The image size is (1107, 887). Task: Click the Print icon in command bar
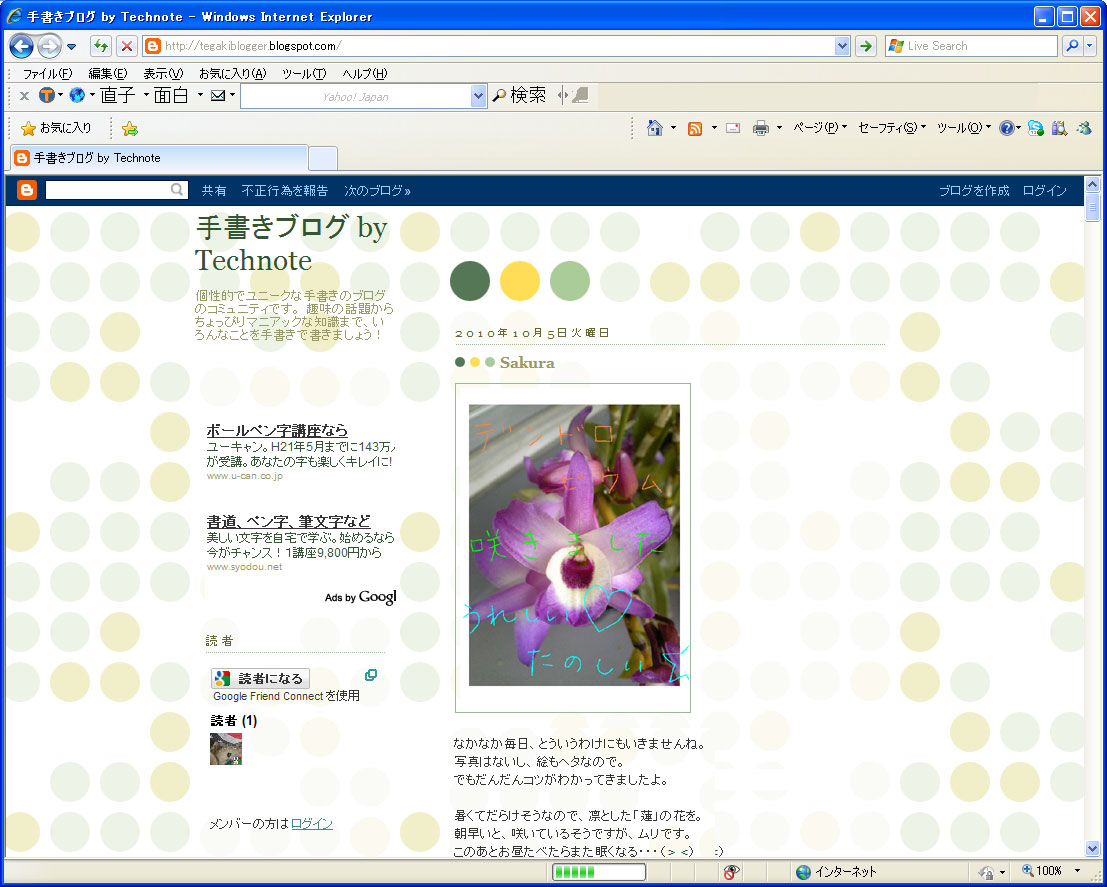760,129
